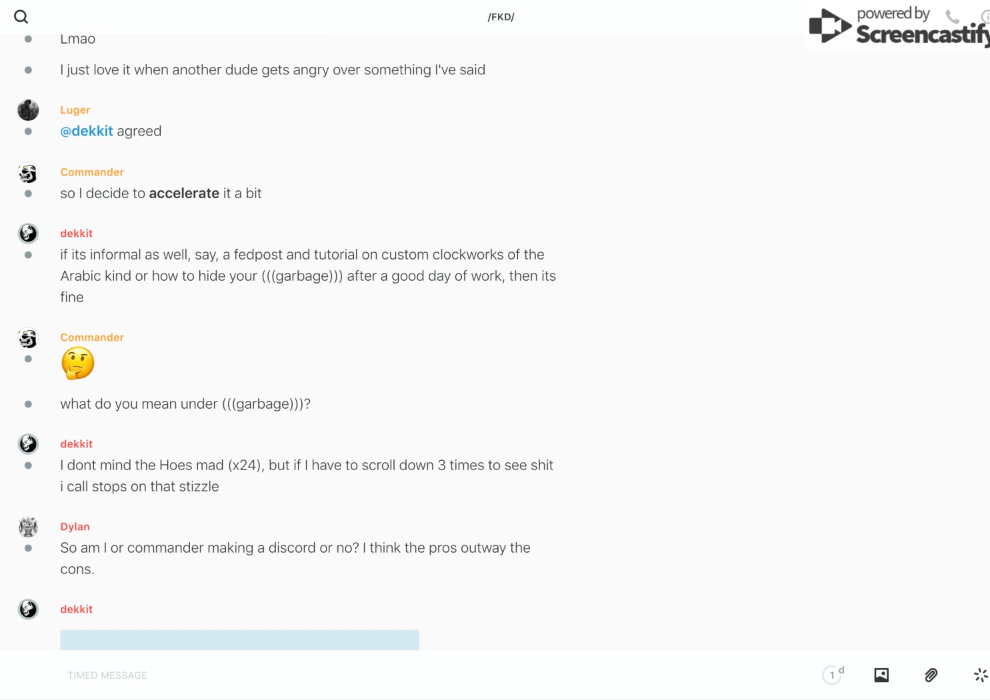Open Dylan's profile avatar

point(28,527)
